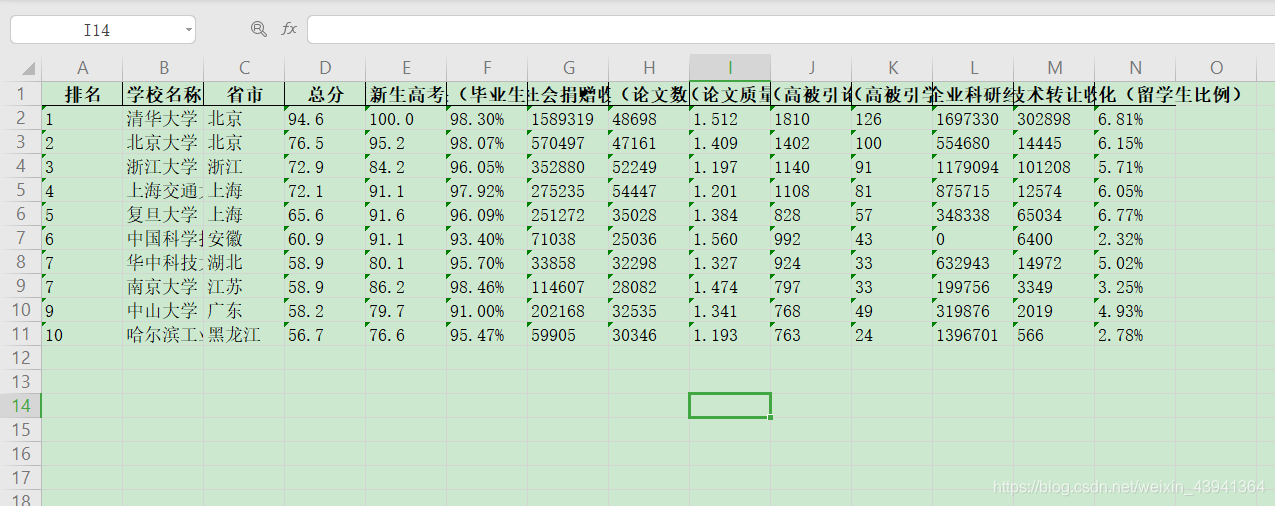Select column C header
The width and height of the screenshot is (1275, 506).
tap(244, 68)
